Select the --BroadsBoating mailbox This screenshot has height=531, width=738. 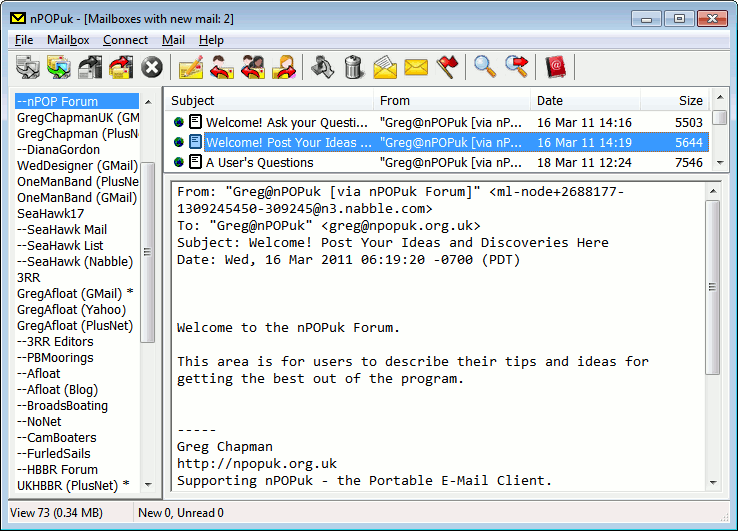[x=77, y=405]
